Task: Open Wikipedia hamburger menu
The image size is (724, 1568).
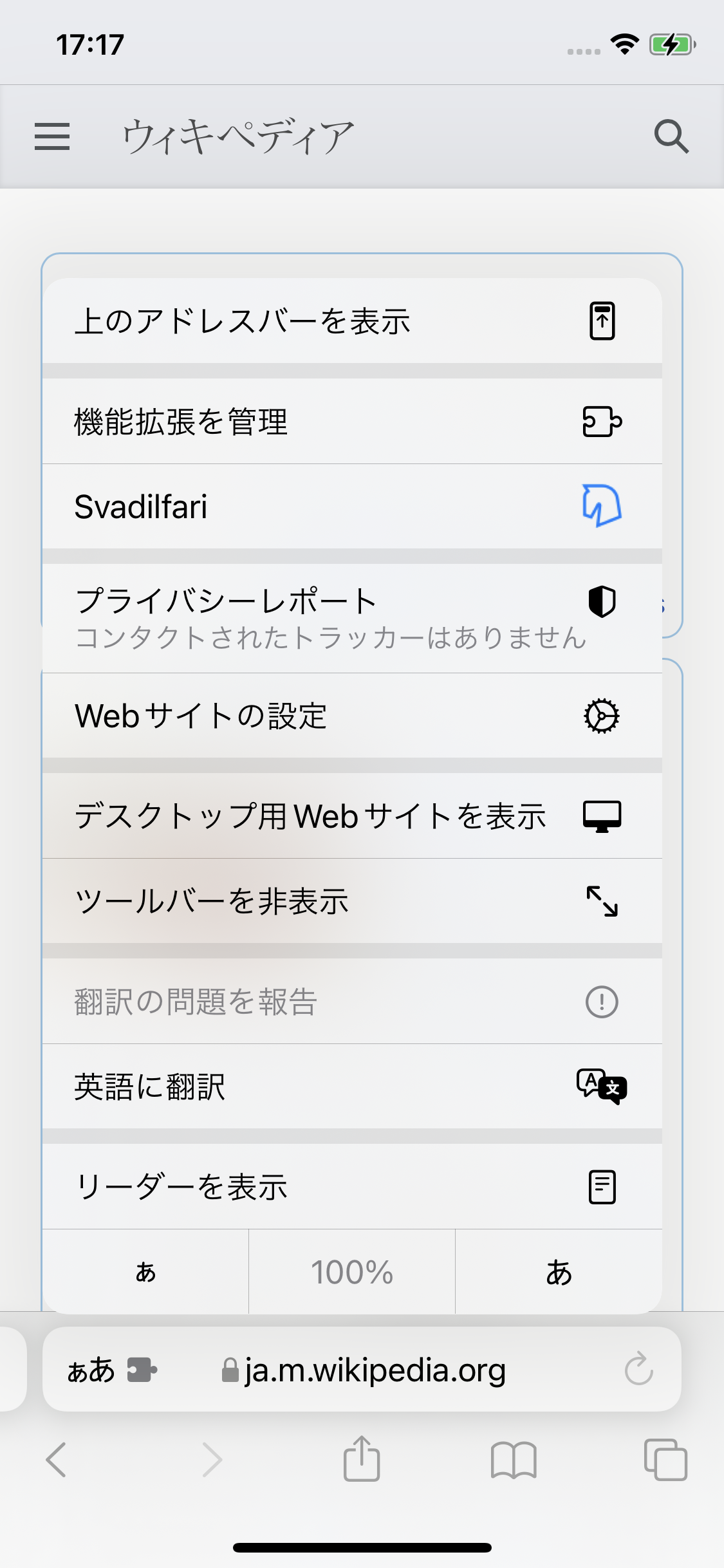Action: (52, 136)
